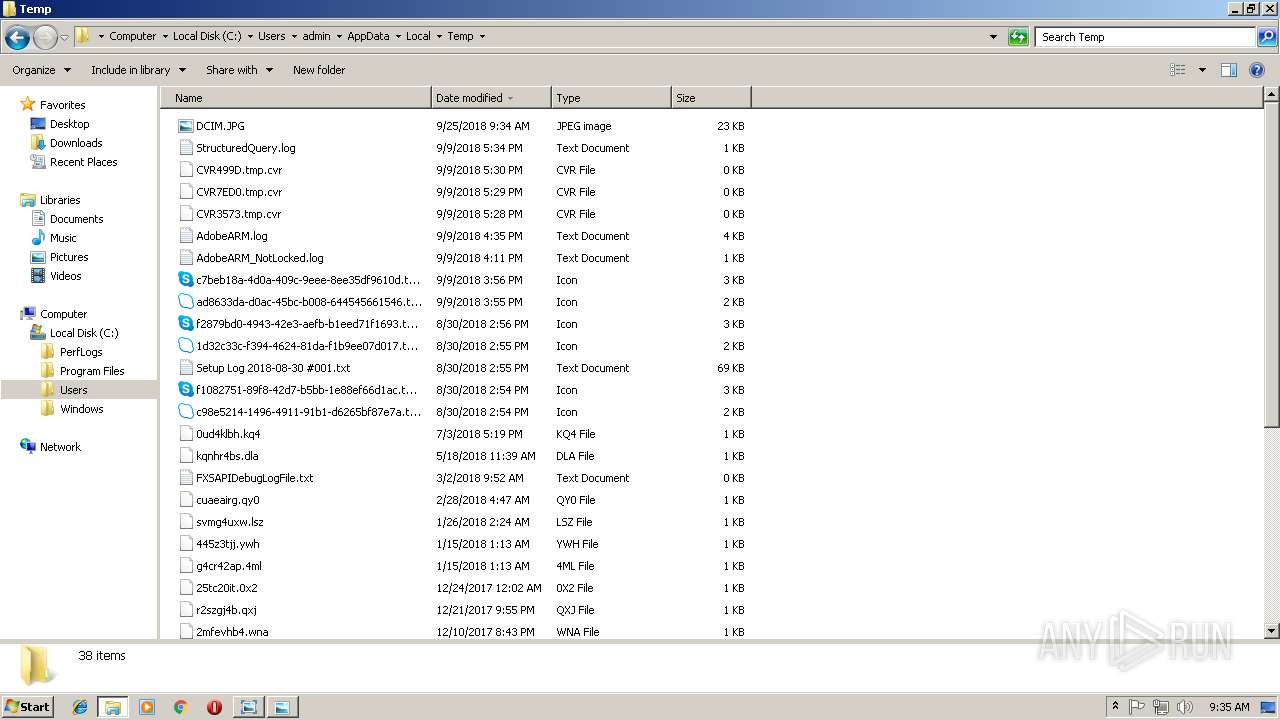Viewport: 1280px width, 720px height.
Task: Toggle the preview pane icon
Action: [x=1229, y=70]
